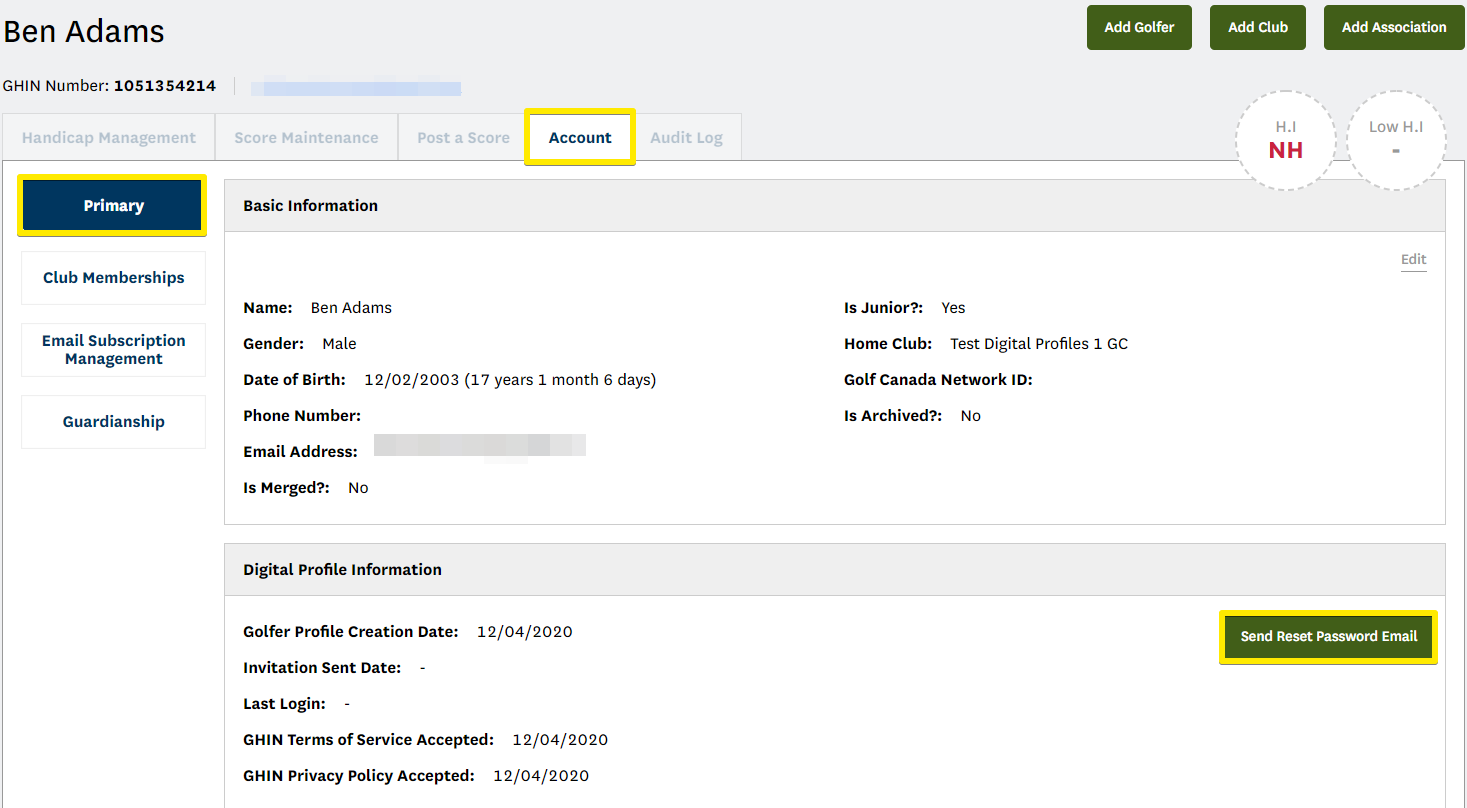Click the GHIN Terms of Service Accepted date
The width and height of the screenshot is (1467, 808).
(560, 739)
